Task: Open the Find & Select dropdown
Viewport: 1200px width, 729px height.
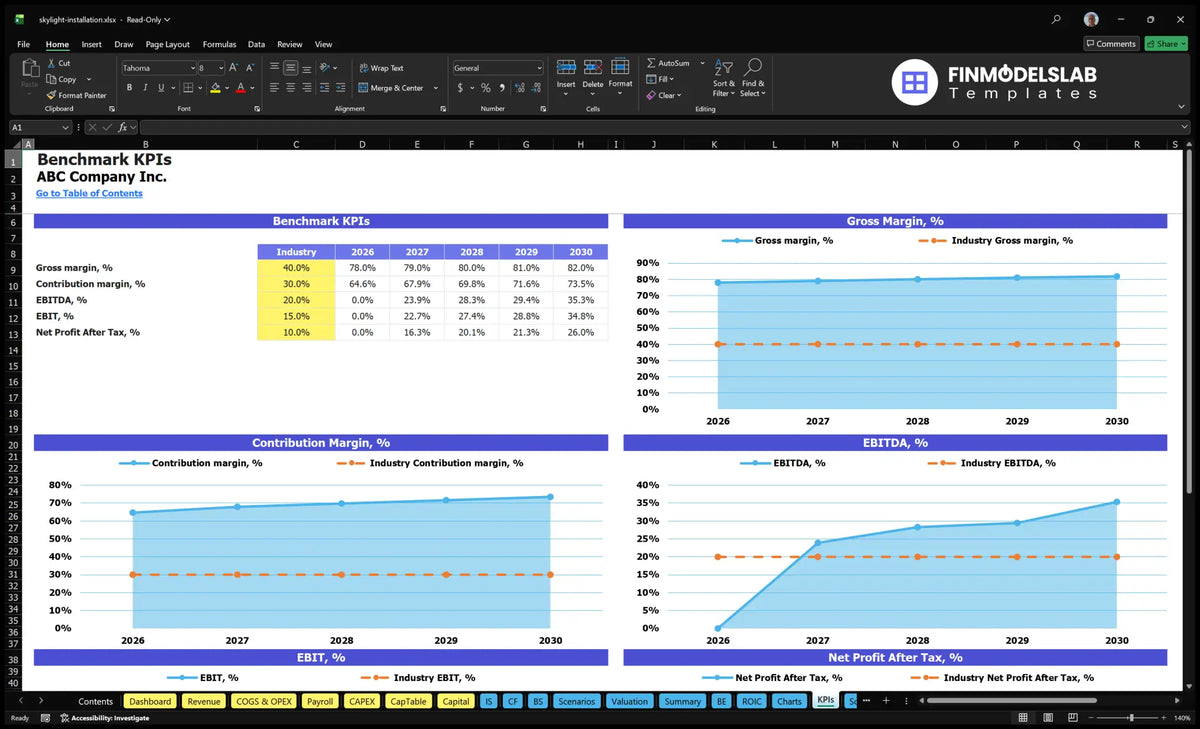Action: (x=753, y=76)
